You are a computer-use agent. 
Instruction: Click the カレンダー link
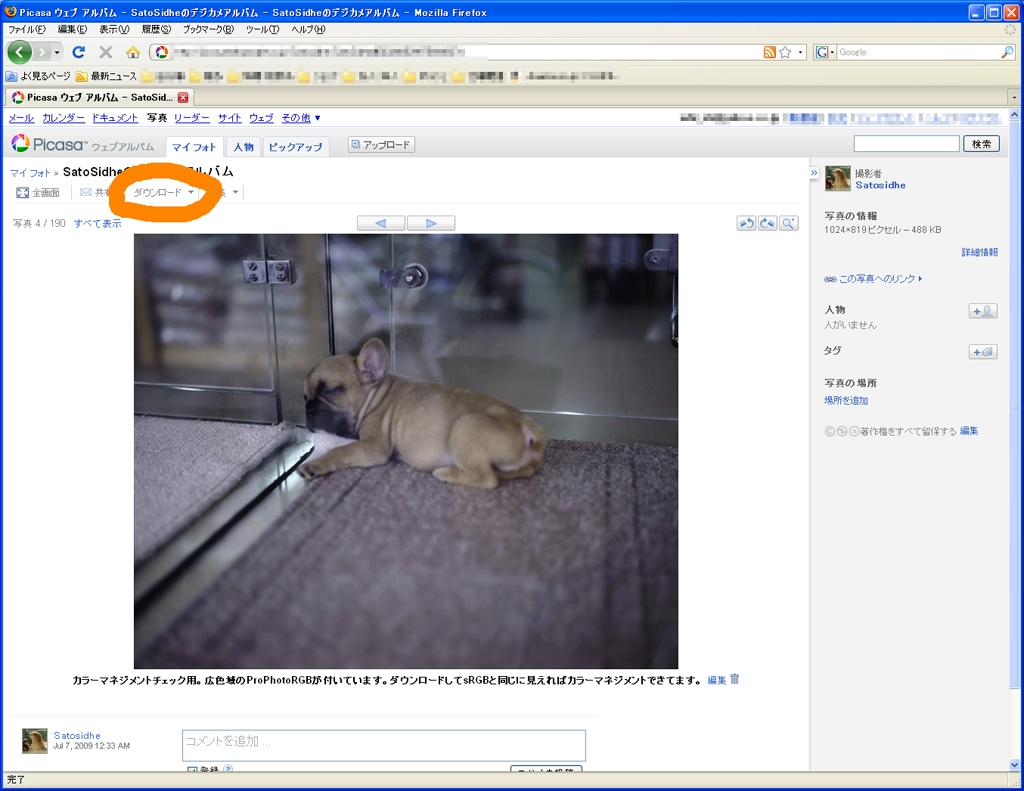click(x=63, y=118)
